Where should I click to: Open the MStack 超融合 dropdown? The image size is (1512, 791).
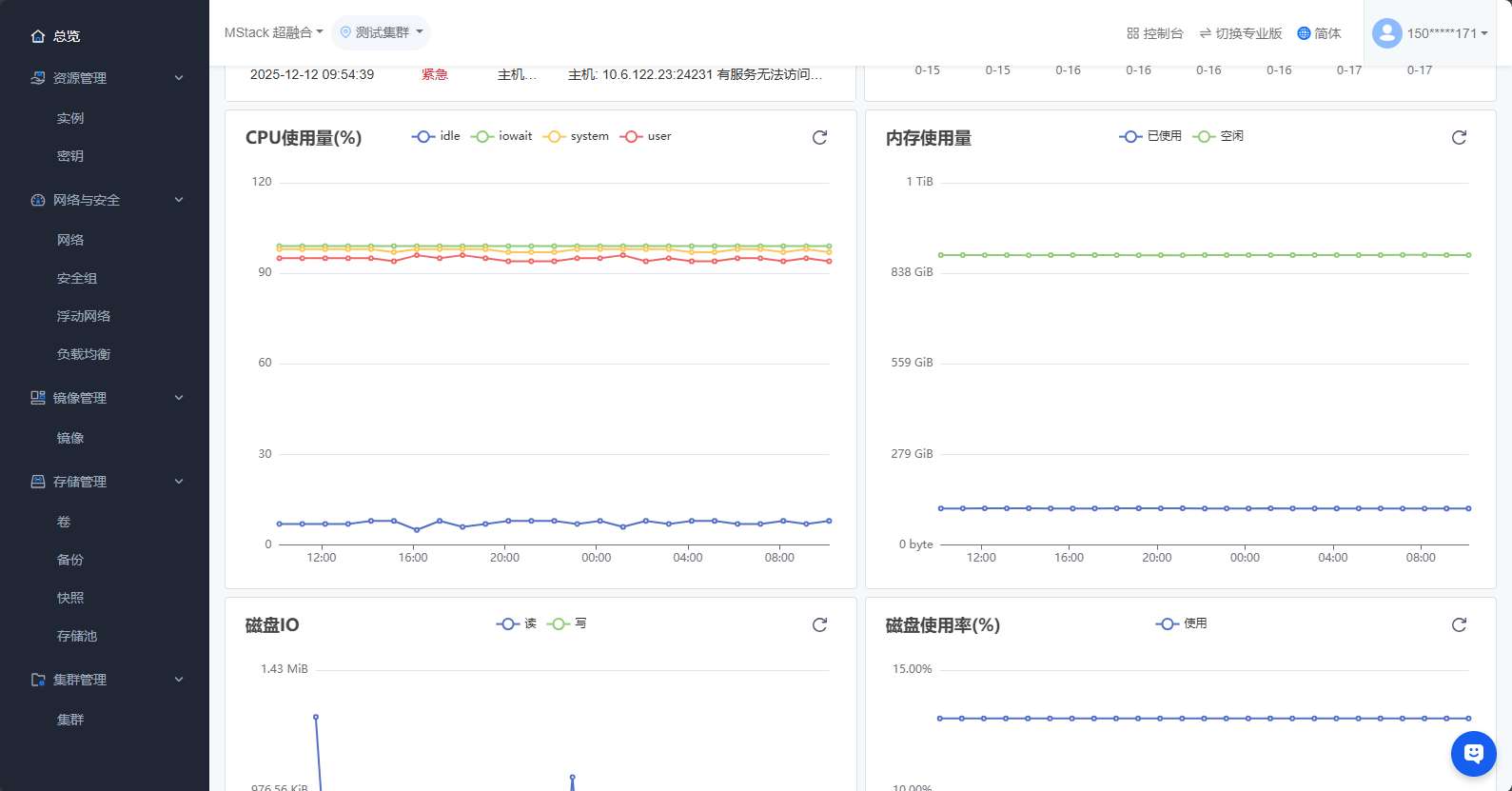coord(273,32)
